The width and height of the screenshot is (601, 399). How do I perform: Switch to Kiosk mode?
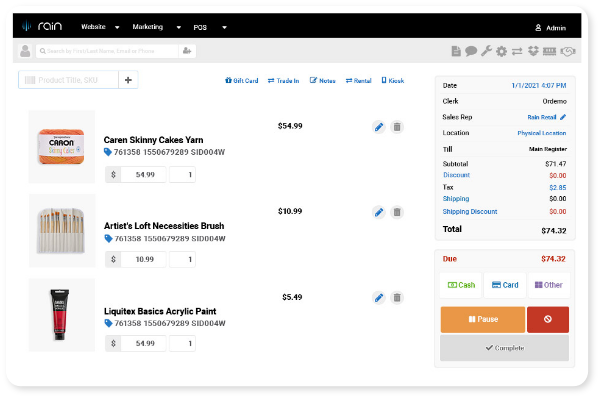(x=392, y=80)
